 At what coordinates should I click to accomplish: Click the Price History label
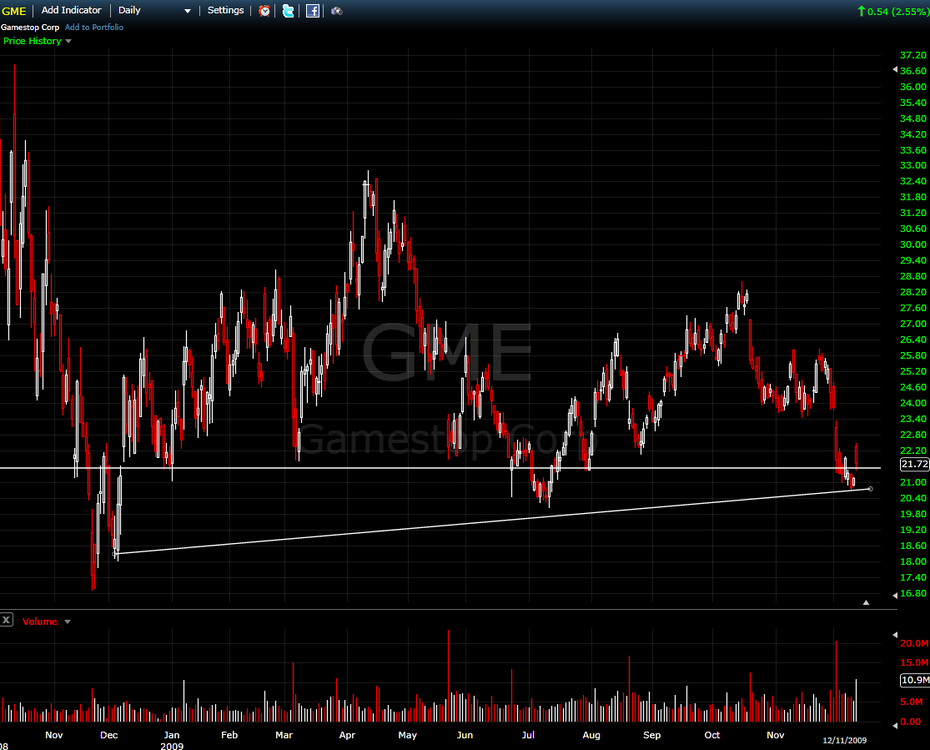click(x=32, y=41)
